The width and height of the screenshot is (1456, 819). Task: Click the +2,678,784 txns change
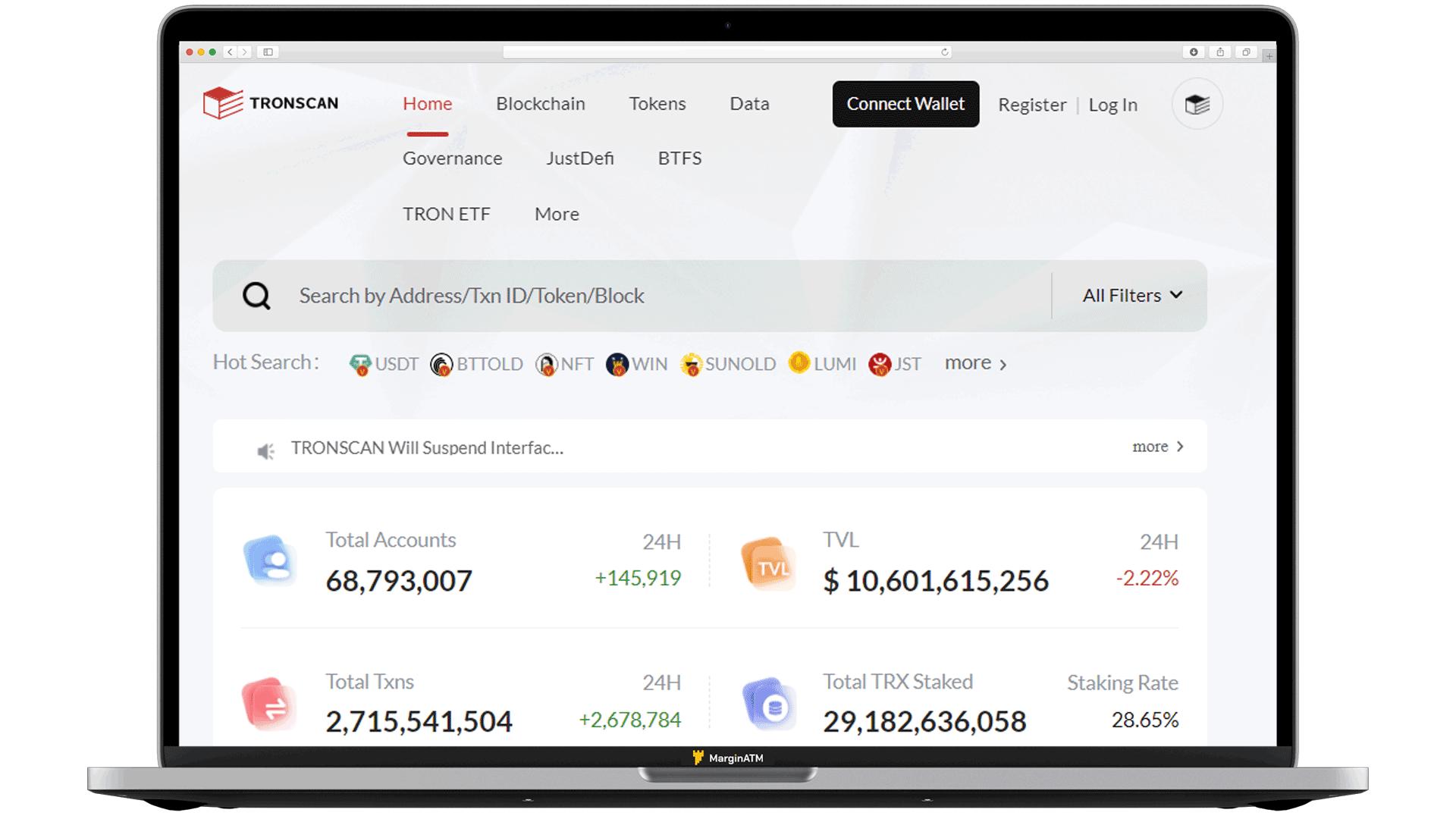629,720
